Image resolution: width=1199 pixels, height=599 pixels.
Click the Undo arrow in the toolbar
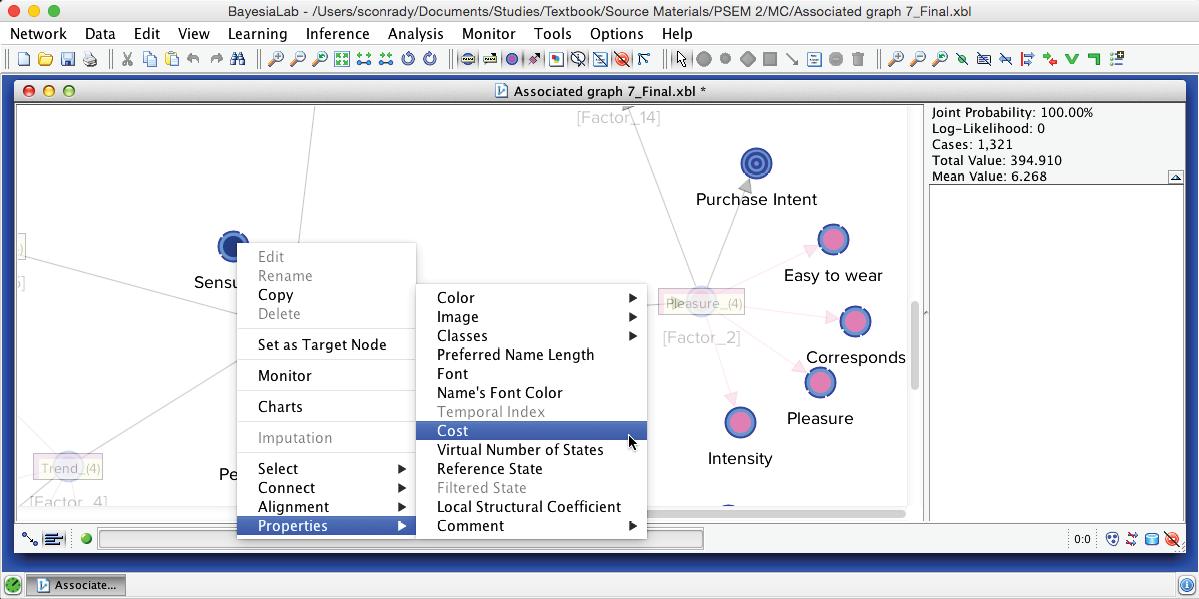193,59
